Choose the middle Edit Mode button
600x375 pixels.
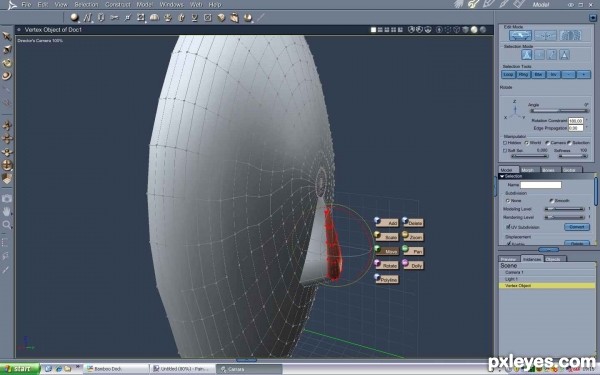pos(545,35)
